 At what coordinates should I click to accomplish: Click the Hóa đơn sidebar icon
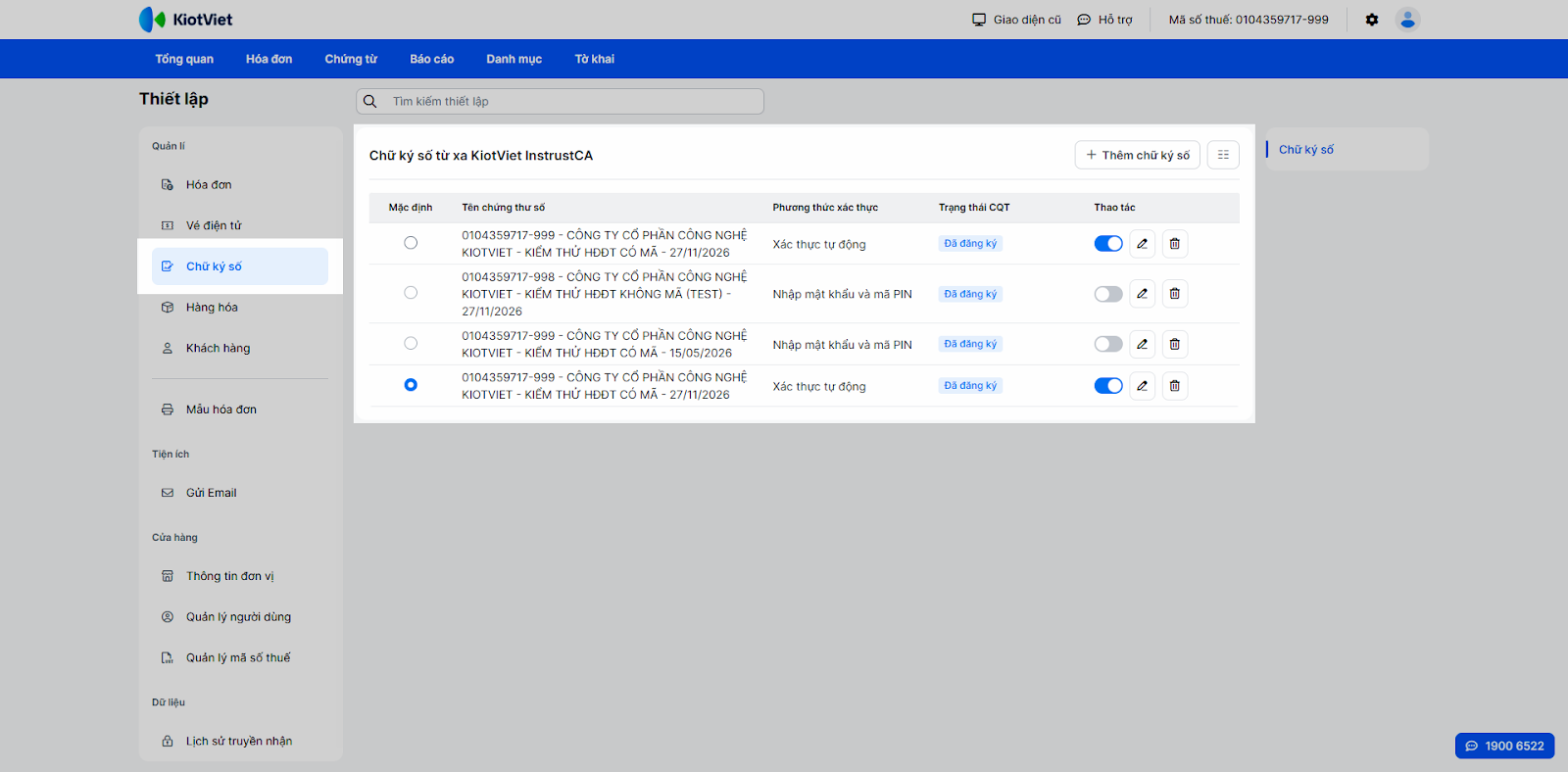[x=168, y=184]
